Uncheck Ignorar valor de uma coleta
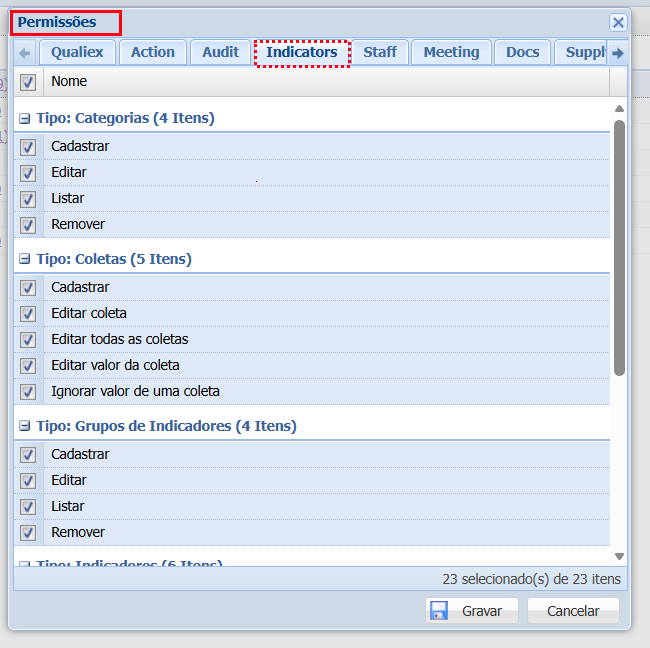The height and width of the screenshot is (648, 650). pos(28,392)
